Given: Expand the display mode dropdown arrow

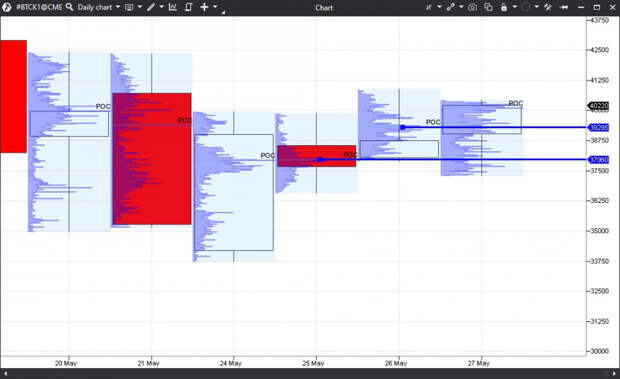Looking at the screenshot, I should pyautogui.click(x=140, y=7).
